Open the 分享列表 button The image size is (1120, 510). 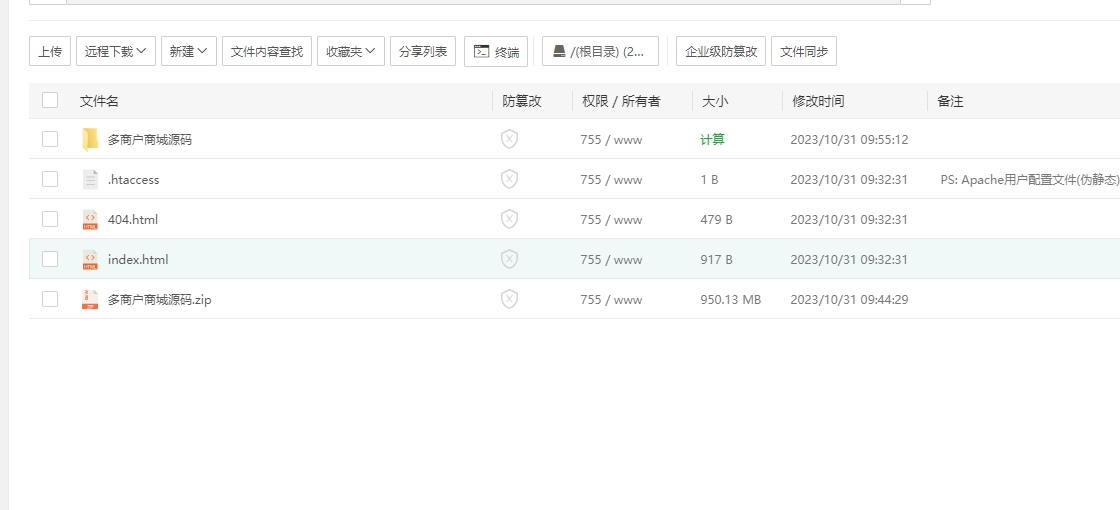[423, 51]
